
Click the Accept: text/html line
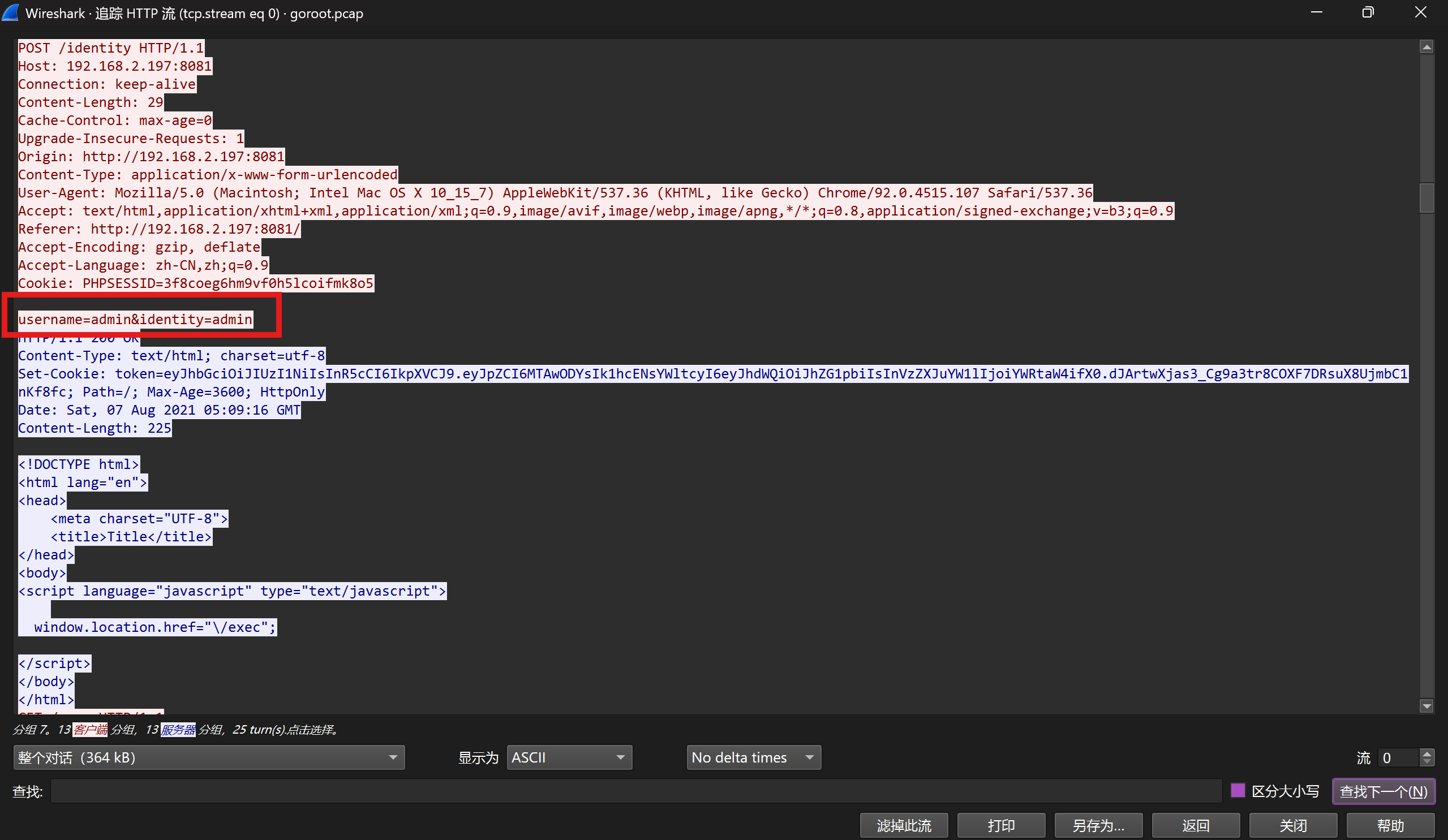tap(596, 211)
